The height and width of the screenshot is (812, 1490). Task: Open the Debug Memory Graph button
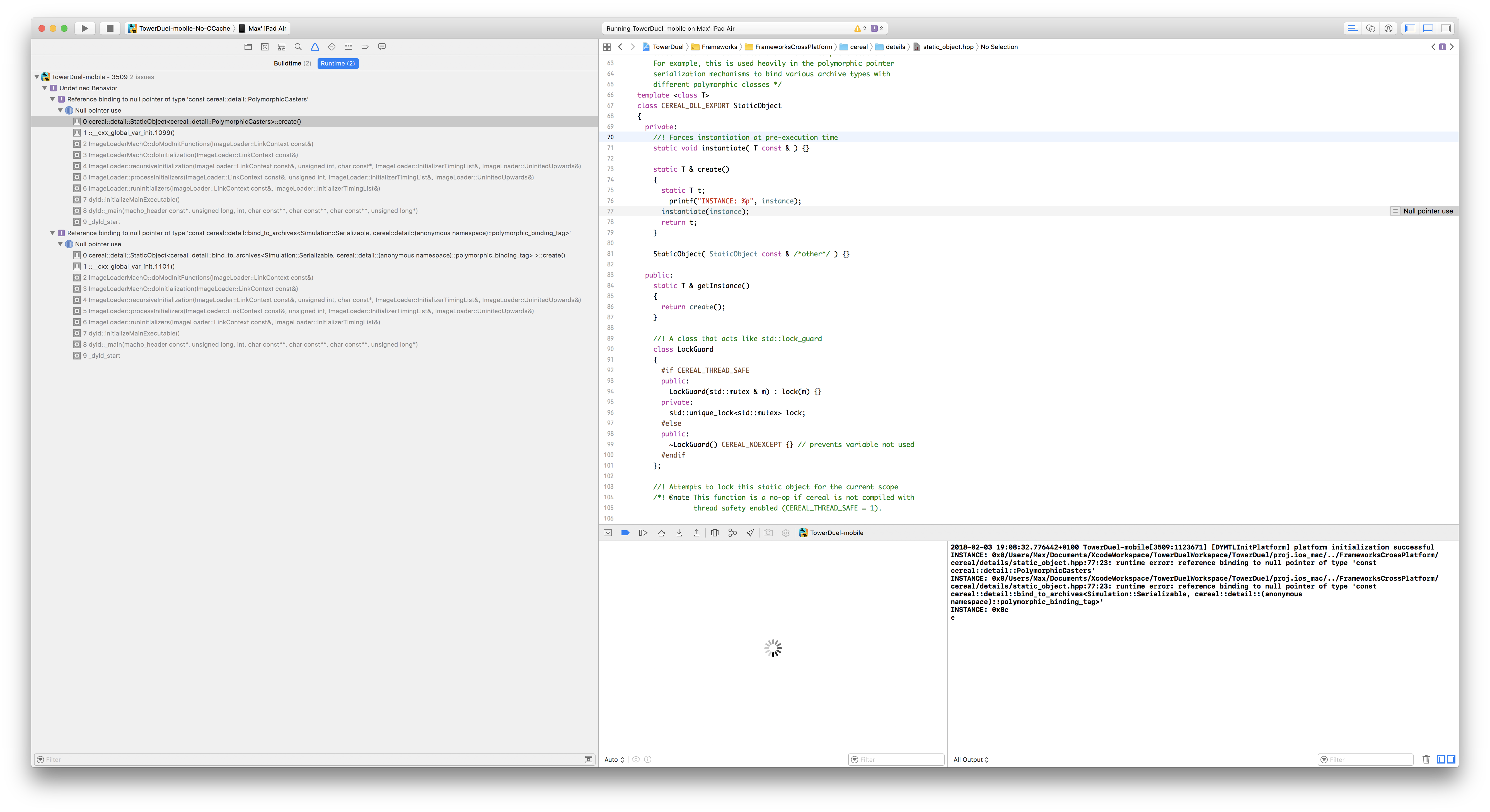(732, 533)
